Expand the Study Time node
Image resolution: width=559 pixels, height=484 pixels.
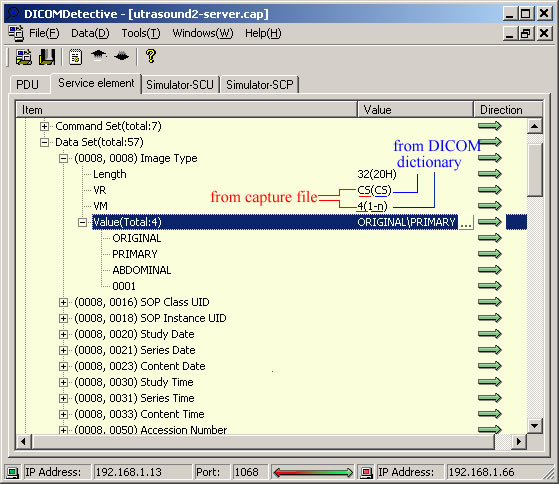tap(63, 382)
